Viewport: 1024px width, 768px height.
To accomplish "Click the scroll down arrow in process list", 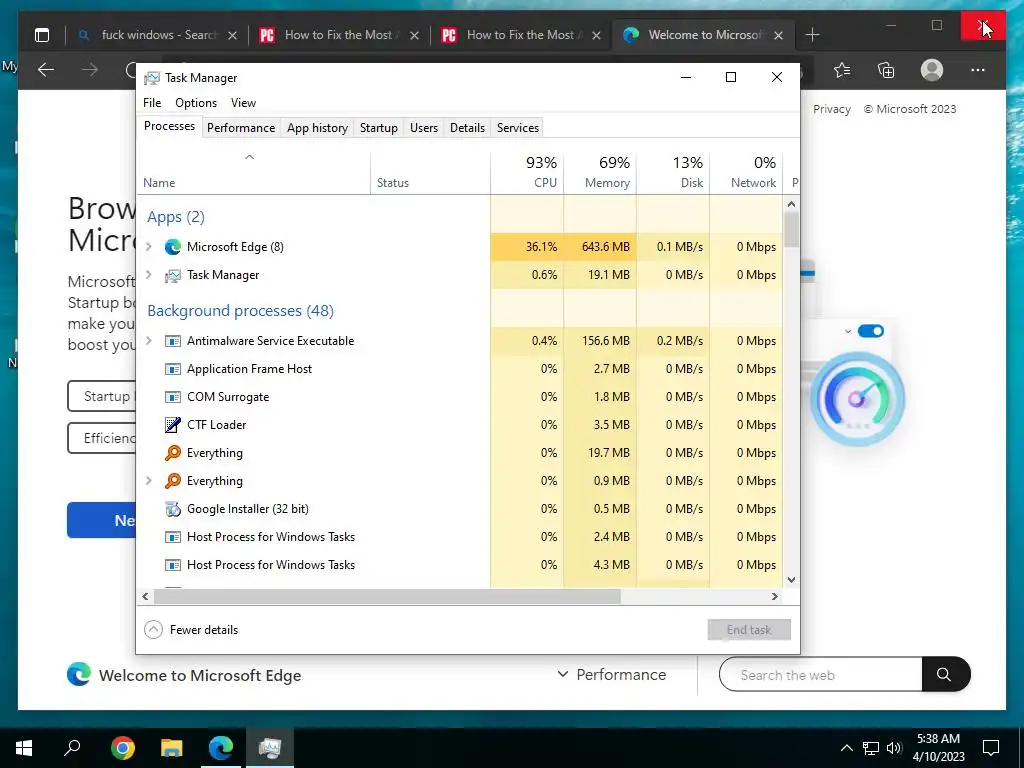I will [x=792, y=580].
